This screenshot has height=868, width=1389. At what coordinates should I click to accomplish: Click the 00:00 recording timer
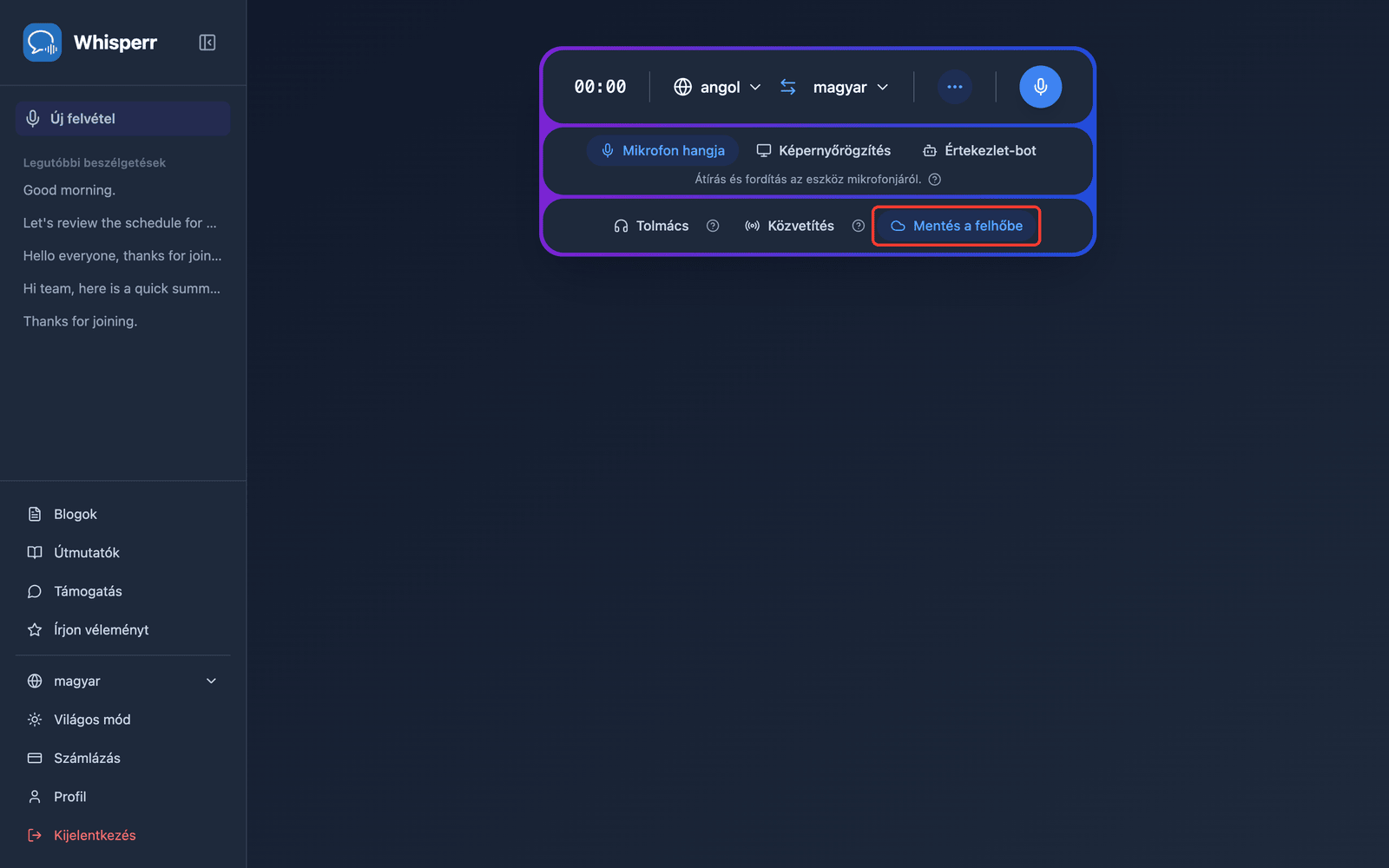click(x=600, y=87)
